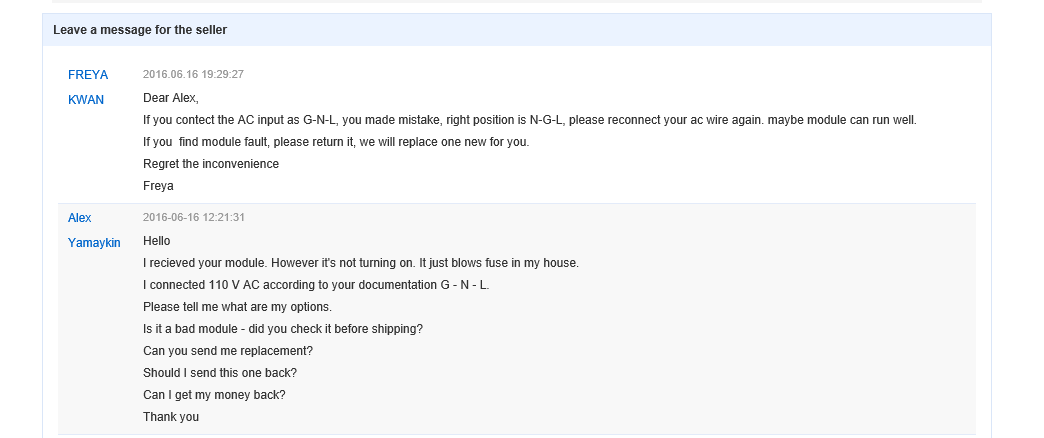Open Yamaykin surname link
The image size is (1044, 438).
[94, 243]
